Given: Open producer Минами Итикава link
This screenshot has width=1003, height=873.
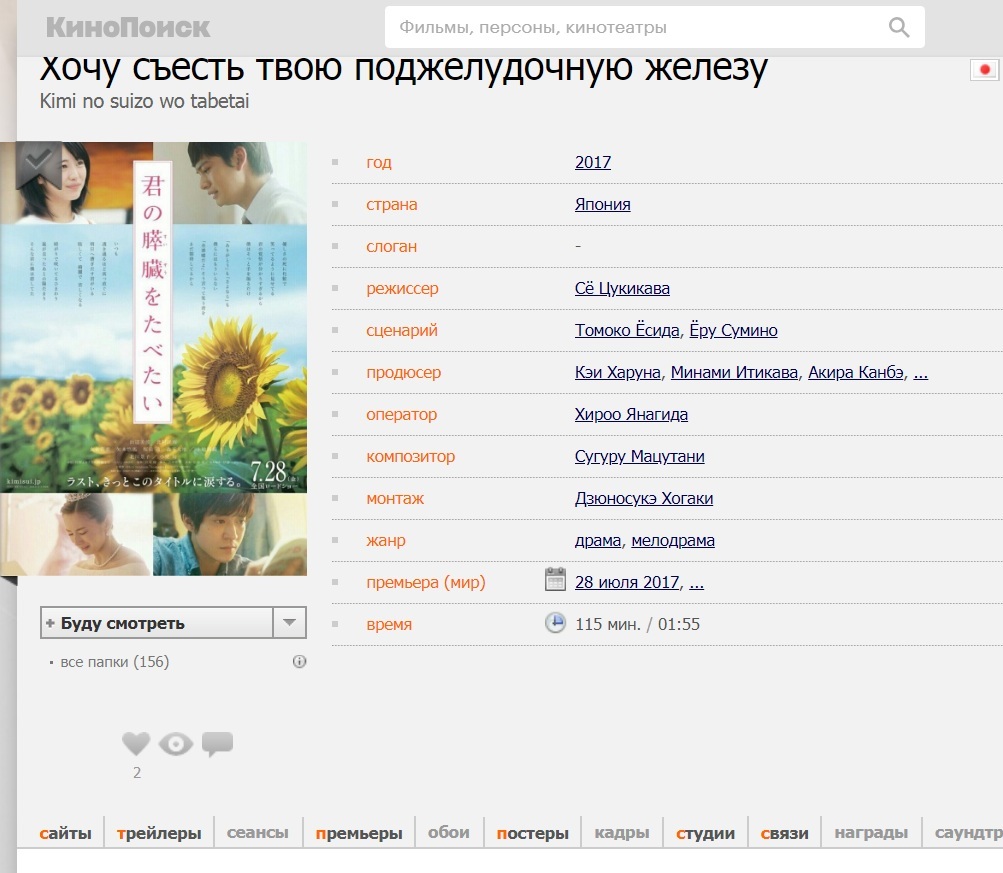Looking at the screenshot, I should (x=734, y=372).
